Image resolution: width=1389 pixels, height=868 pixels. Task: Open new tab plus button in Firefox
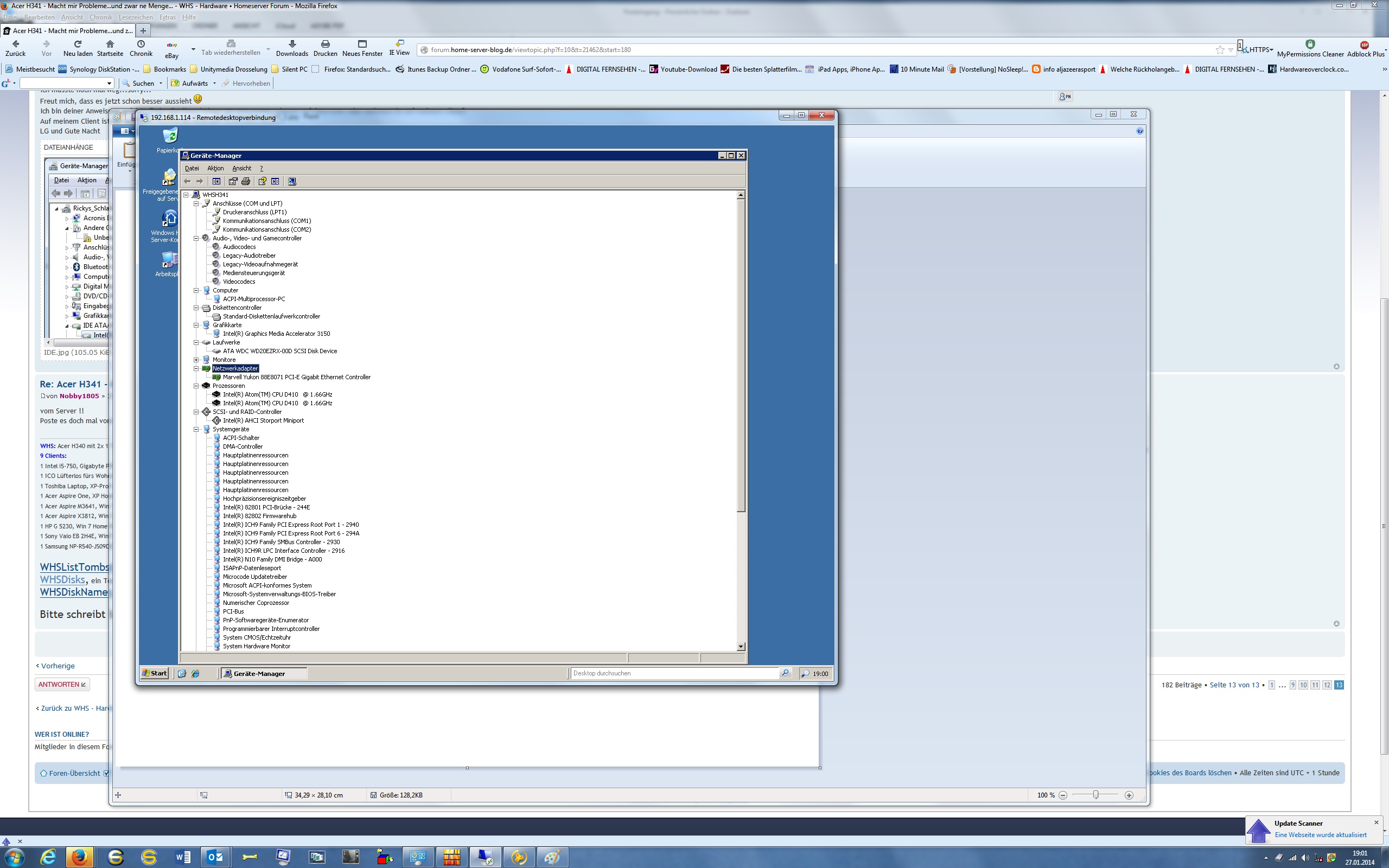click(143, 30)
